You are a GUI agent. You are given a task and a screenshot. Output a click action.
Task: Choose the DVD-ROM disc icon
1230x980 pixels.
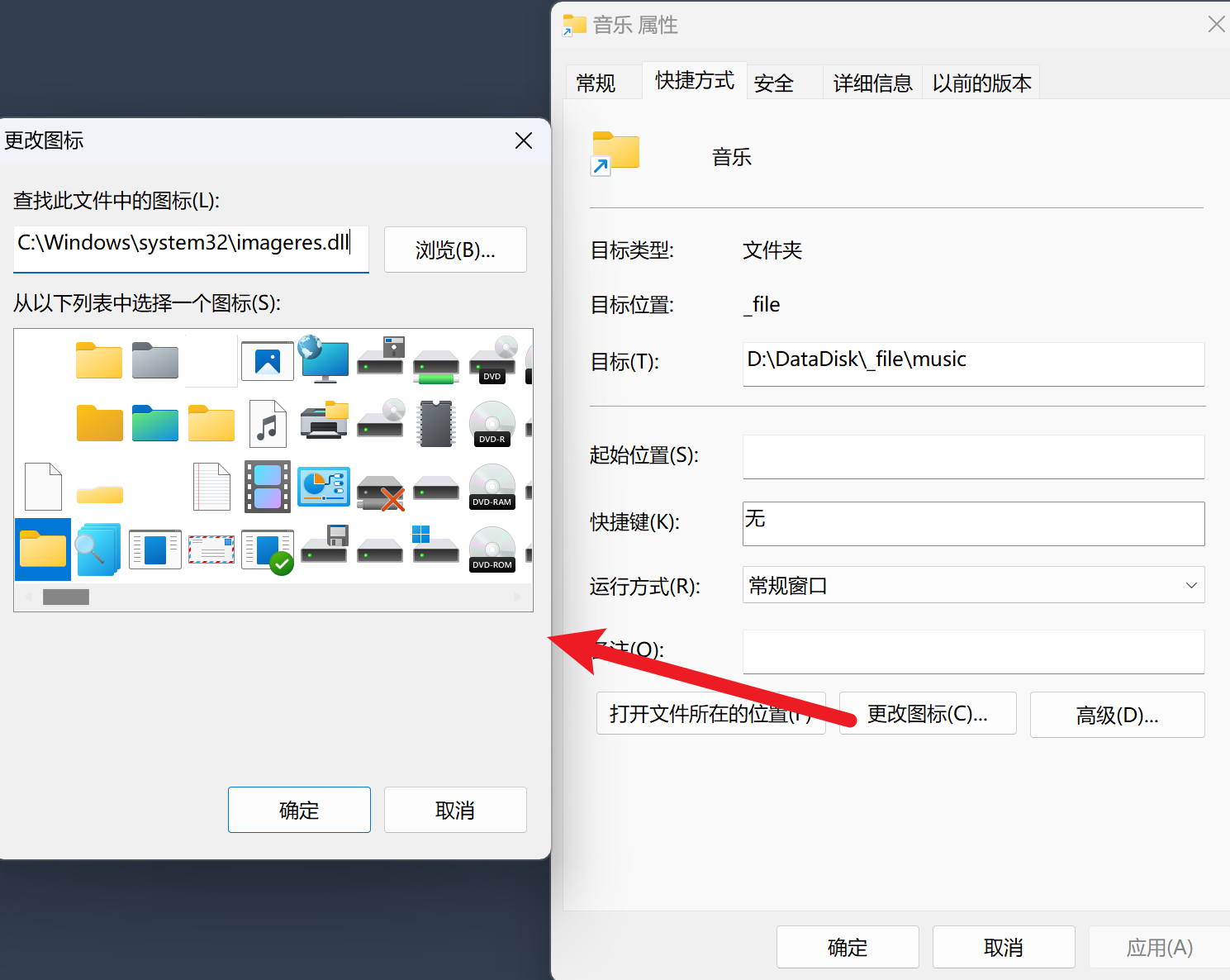tap(492, 549)
